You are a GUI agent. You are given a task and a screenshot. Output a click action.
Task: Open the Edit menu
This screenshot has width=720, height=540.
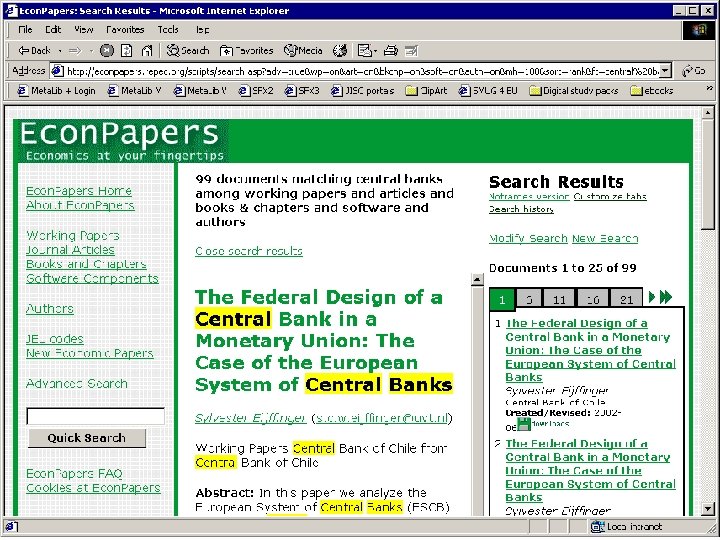53,30
